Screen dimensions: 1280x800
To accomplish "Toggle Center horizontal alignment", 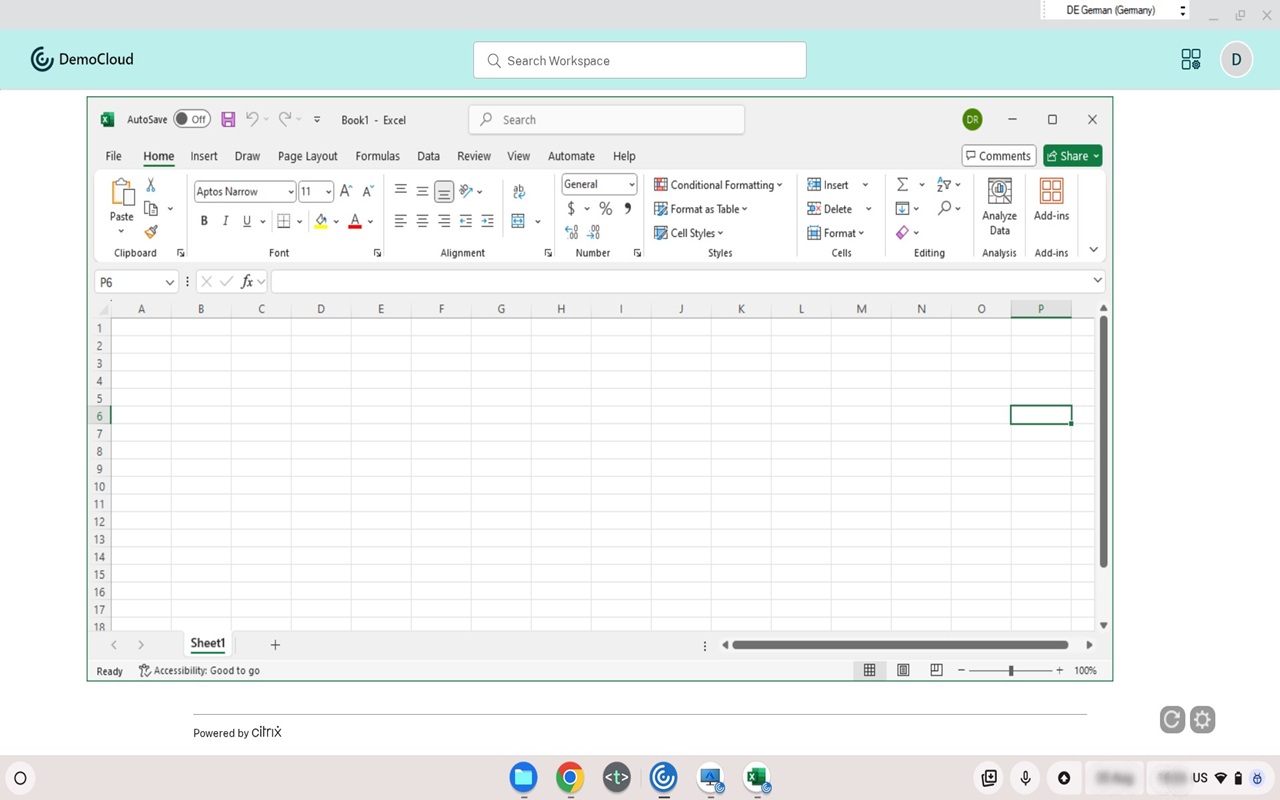I will pyautogui.click(x=422, y=221).
